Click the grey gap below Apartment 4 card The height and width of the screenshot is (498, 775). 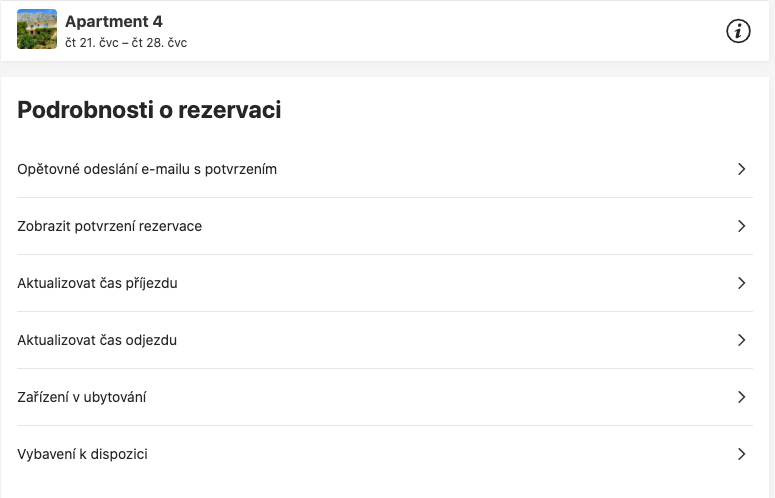tap(387, 69)
